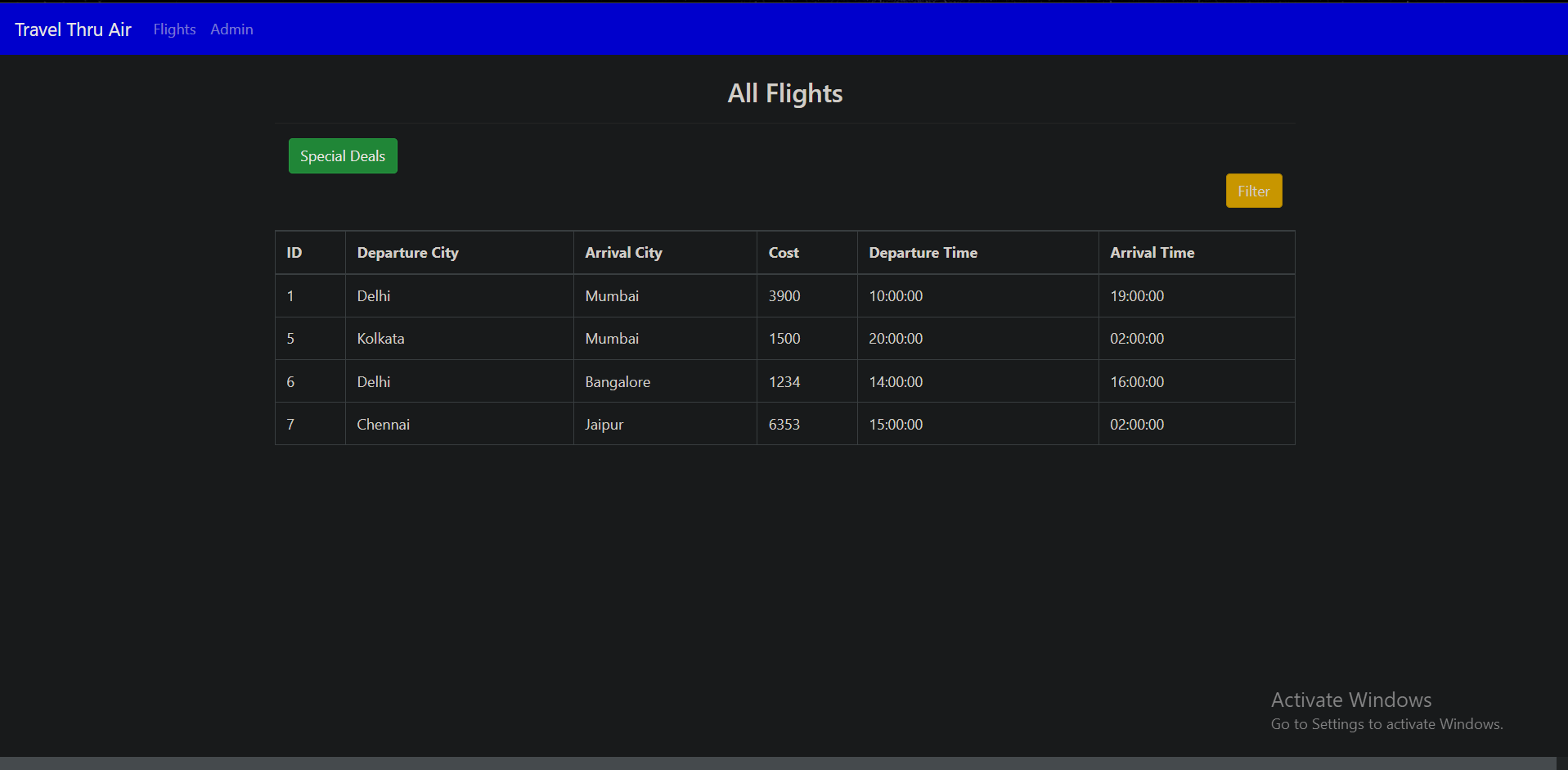The width and height of the screenshot is (1568, 770).
Task: Click departure time 20:00:00
Action: tap(977, 339)
